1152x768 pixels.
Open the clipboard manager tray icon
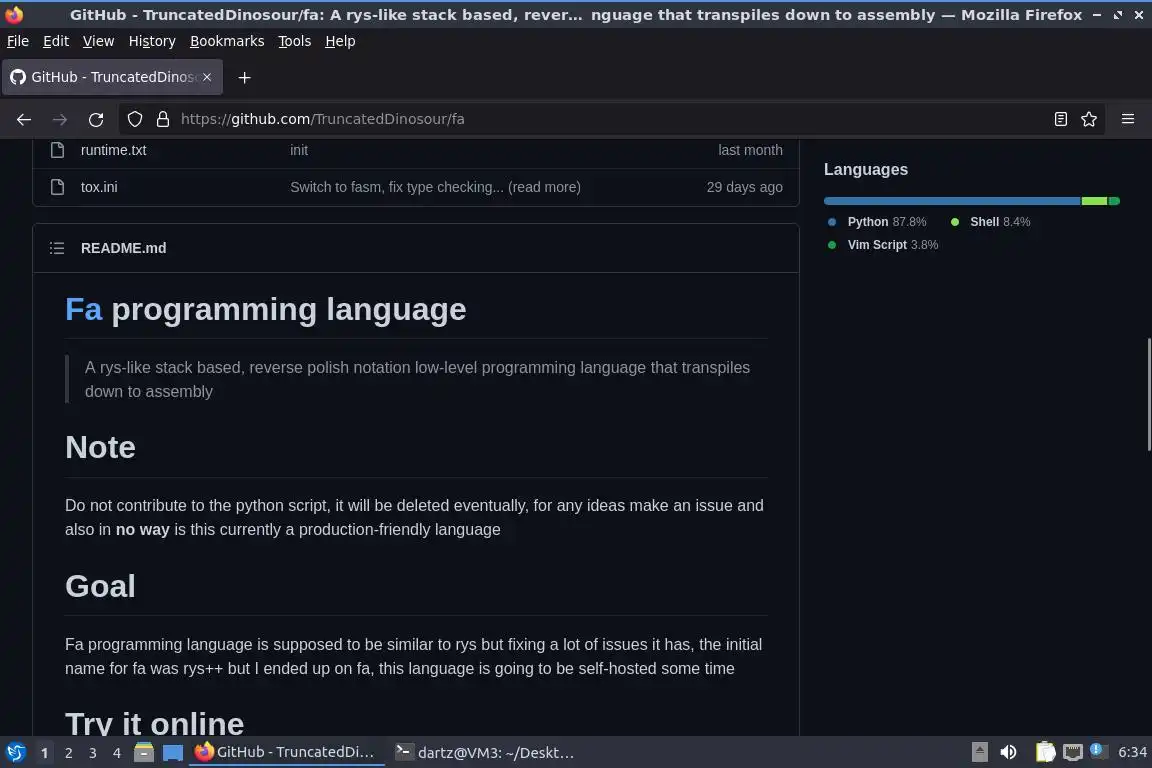pos(1045,752)
